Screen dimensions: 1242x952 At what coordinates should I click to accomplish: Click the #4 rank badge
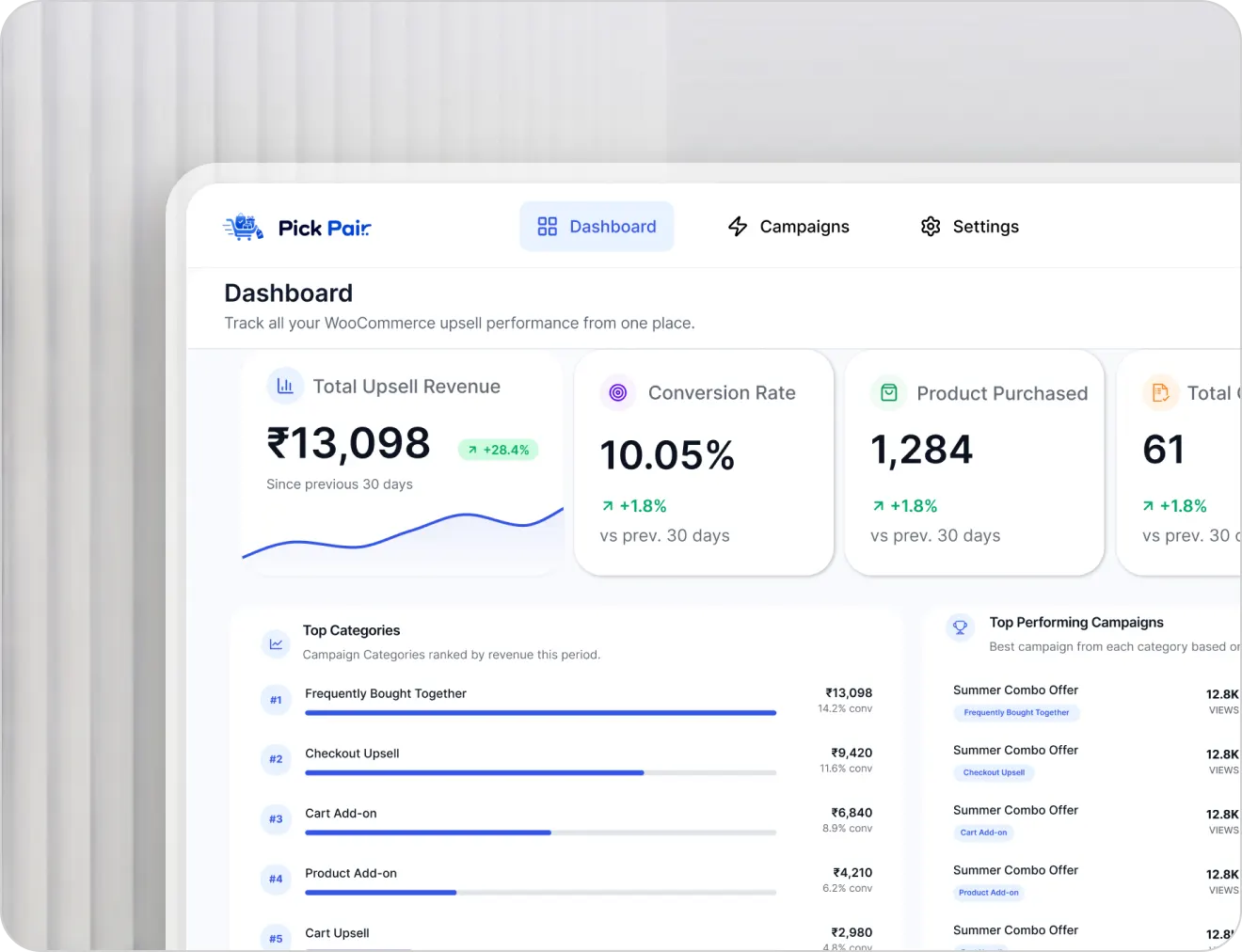point(276,880)
